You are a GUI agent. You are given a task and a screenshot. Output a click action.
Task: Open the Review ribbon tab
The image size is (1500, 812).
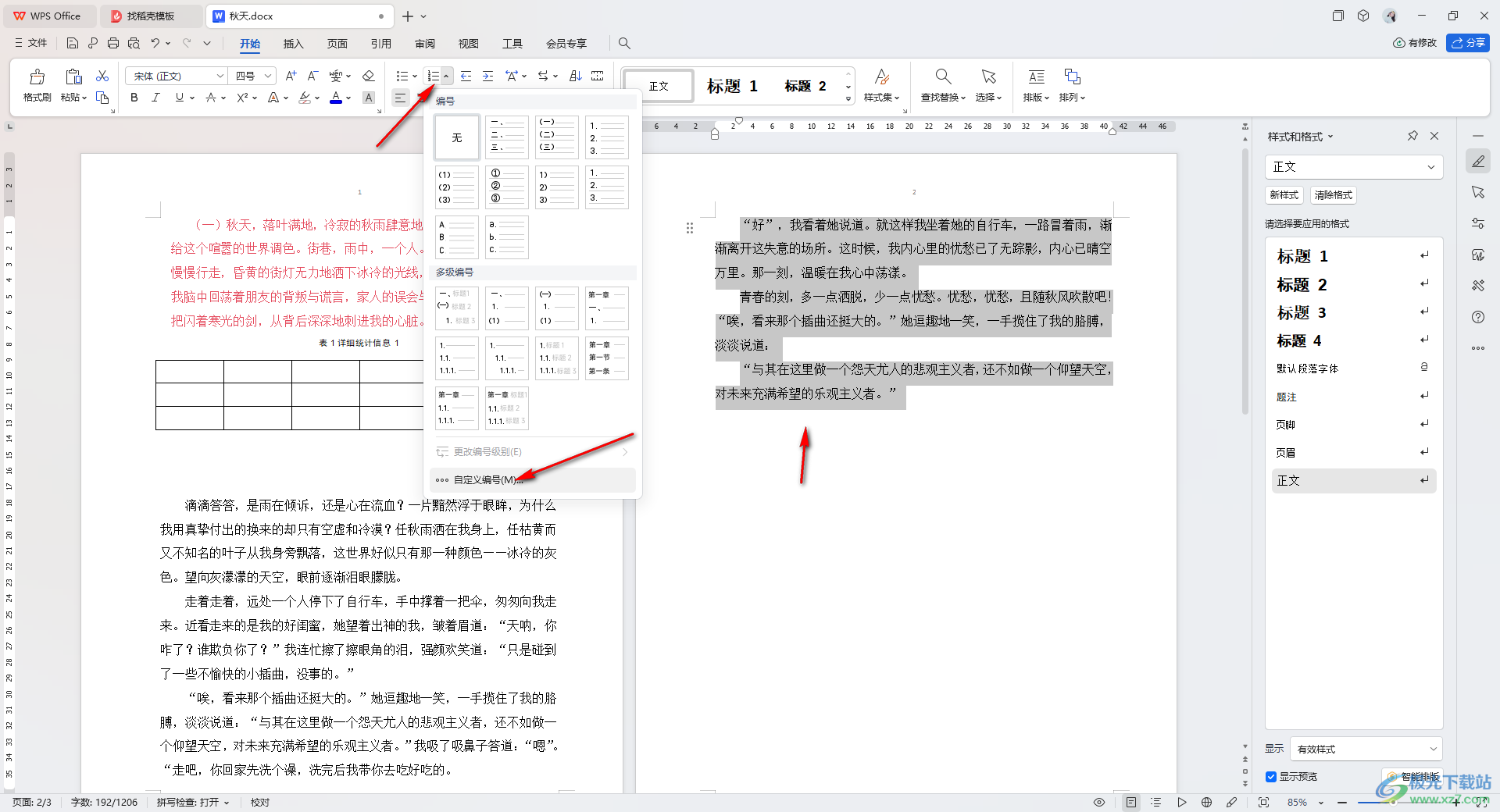tap(424, 43)
